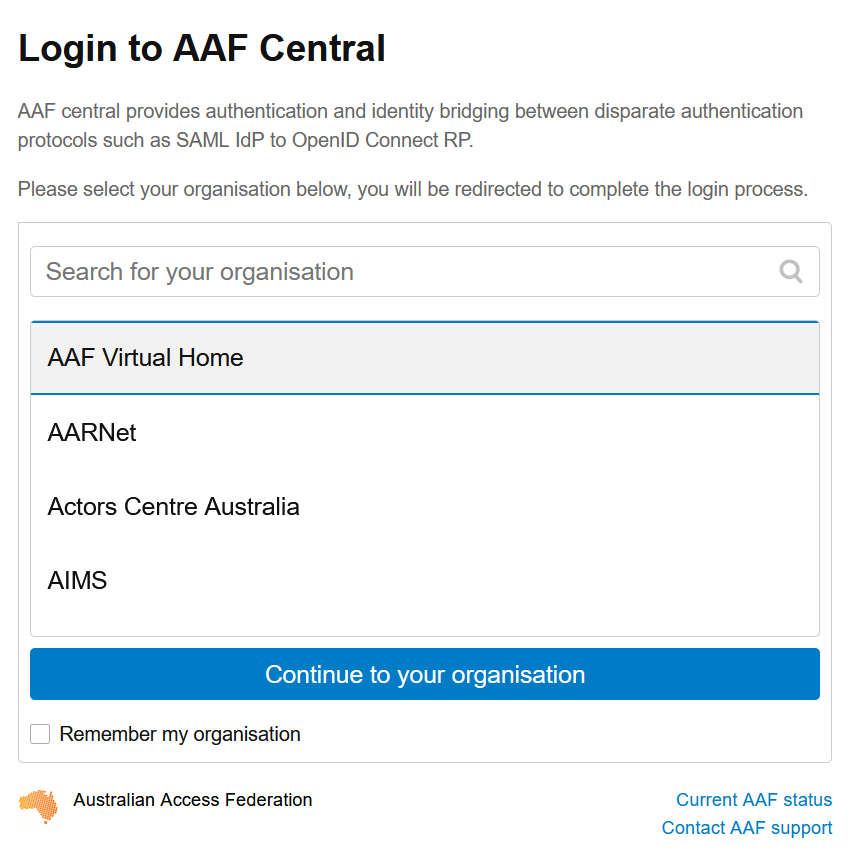Enable the Remember my organisation checkbox
The width and height of the screenshot is (852, 858).
[x=40, y=734]
